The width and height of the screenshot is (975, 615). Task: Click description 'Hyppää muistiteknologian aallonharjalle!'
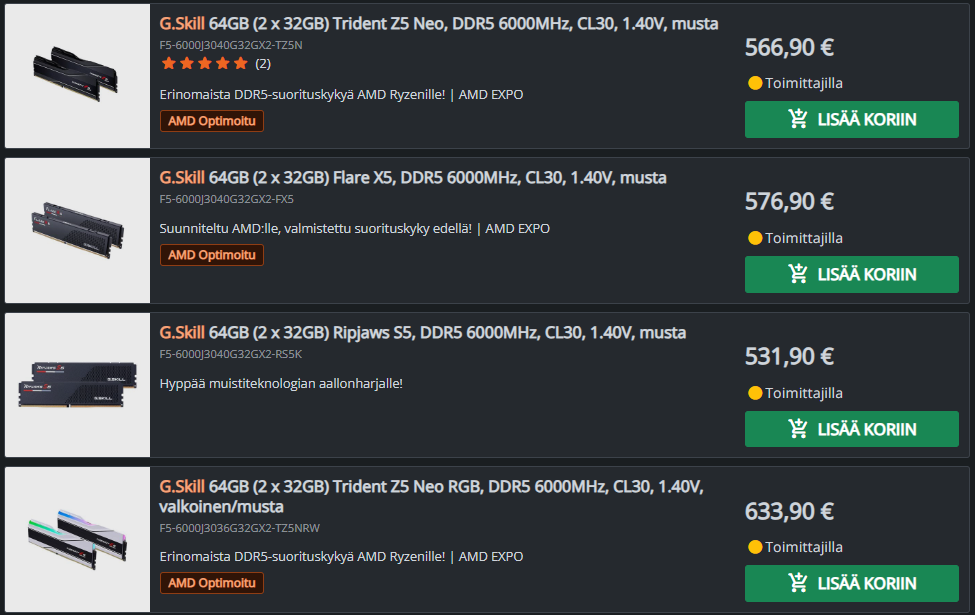coord(281,384)
